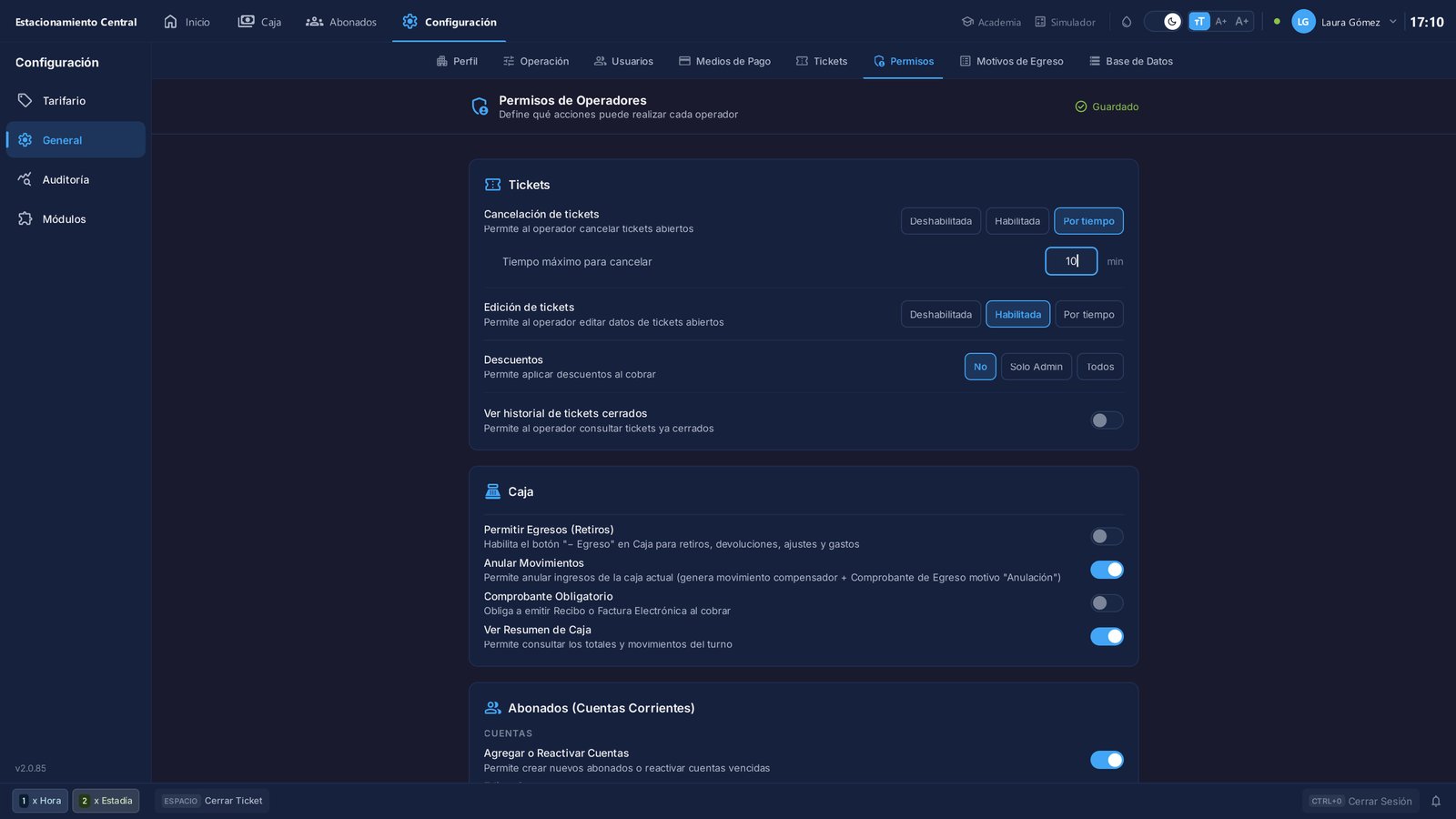Click the water drop theme icon

point(1127,22)
